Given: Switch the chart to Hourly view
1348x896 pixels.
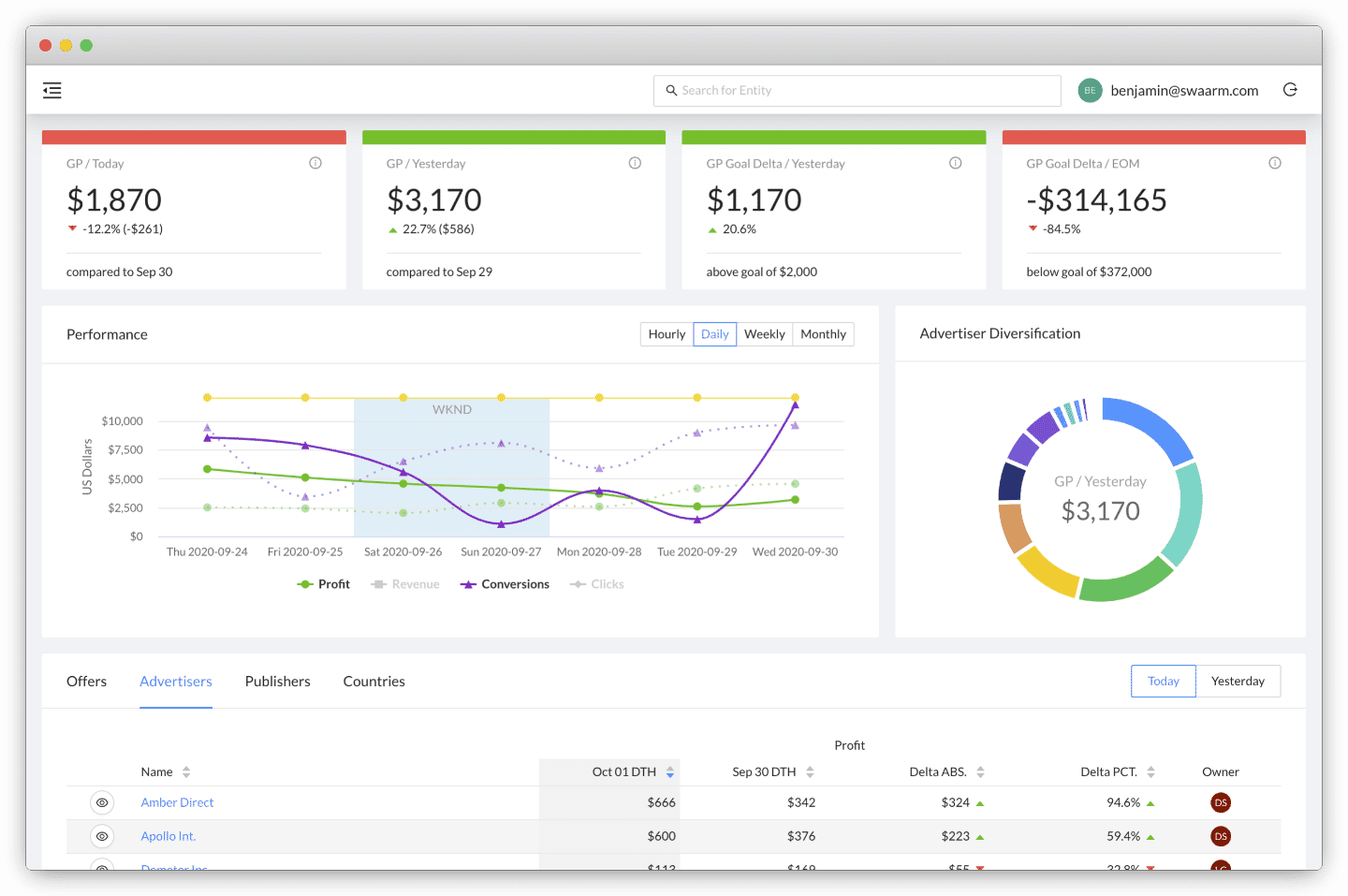Looking at the screenshot, I should tap(667, 334).
